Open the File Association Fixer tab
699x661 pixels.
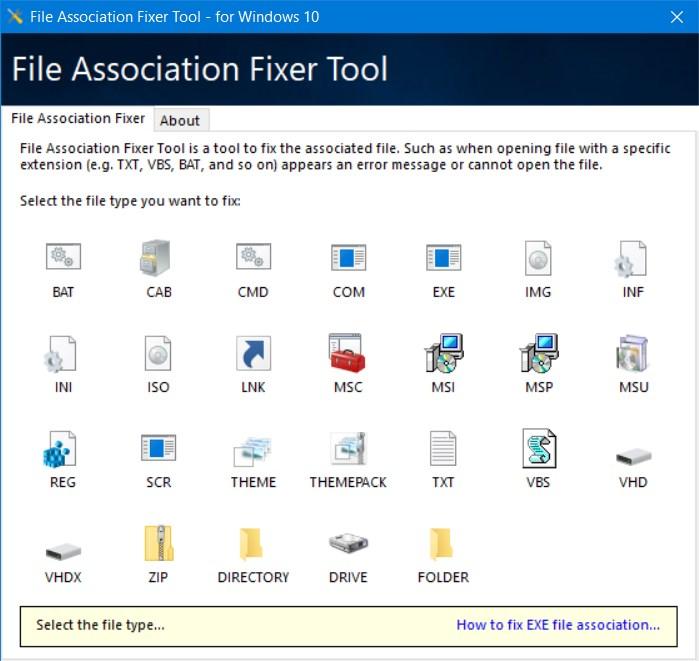tap(78, 118)
